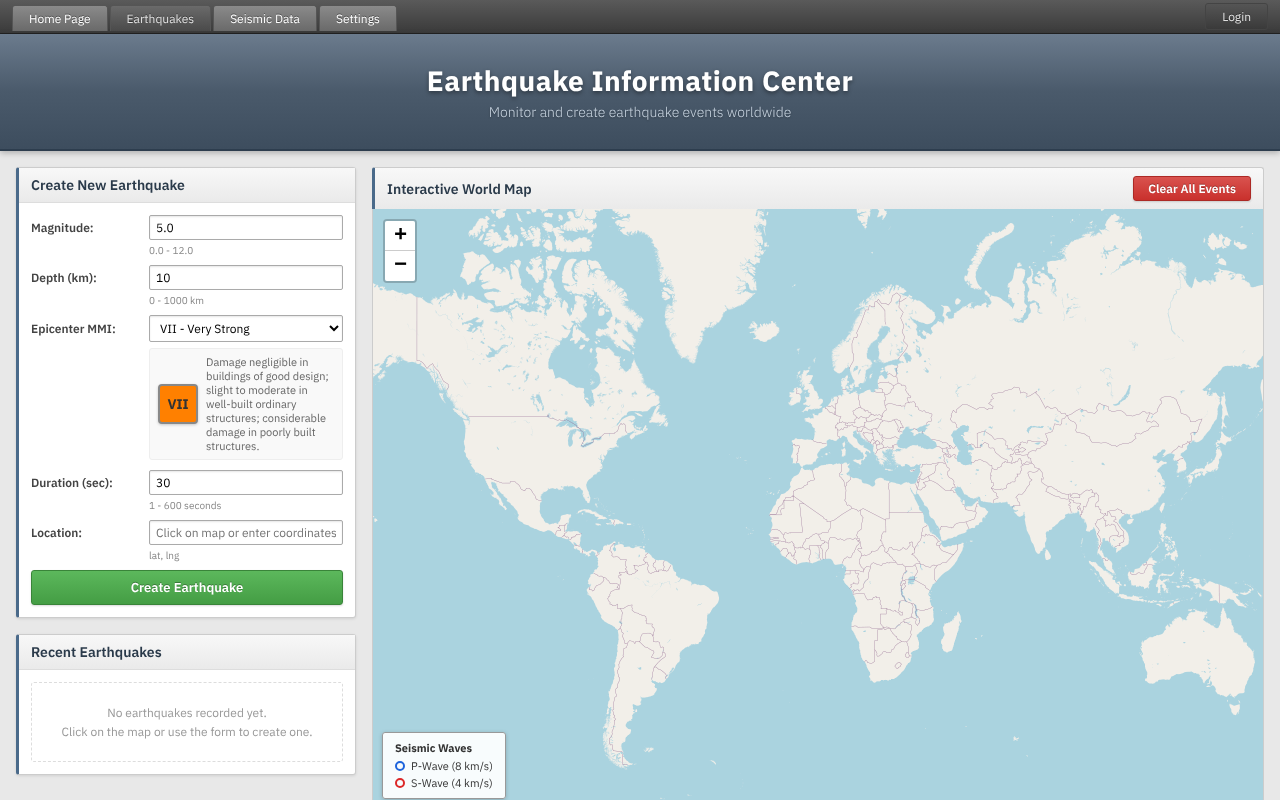
Task: Click Clear All Events
Action: [1192, 188]
